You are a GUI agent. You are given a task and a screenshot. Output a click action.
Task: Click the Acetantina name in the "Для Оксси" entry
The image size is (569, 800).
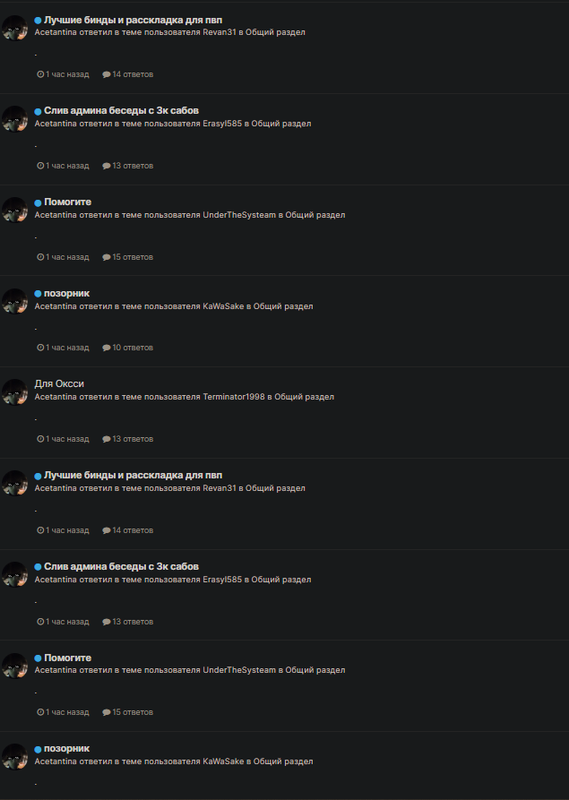point(55,396)
